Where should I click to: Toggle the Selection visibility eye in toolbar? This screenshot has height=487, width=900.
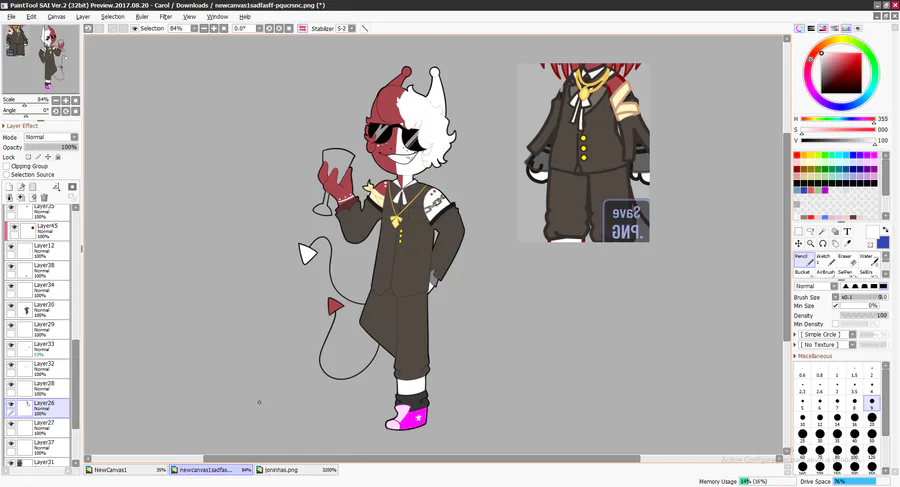(135, 28)
